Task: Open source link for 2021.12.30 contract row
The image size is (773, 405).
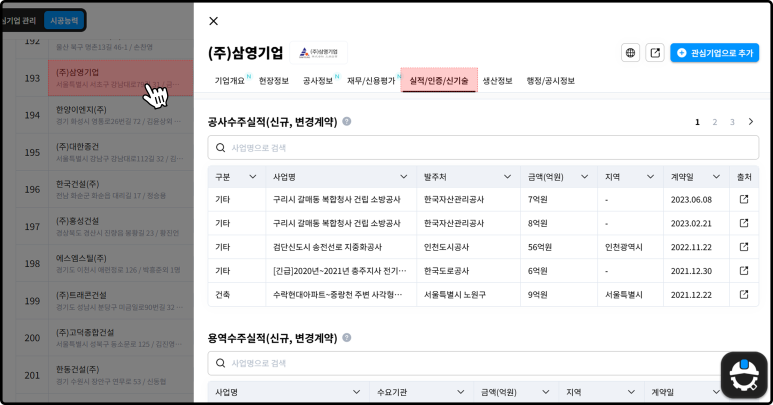Action: pos(744,270)
